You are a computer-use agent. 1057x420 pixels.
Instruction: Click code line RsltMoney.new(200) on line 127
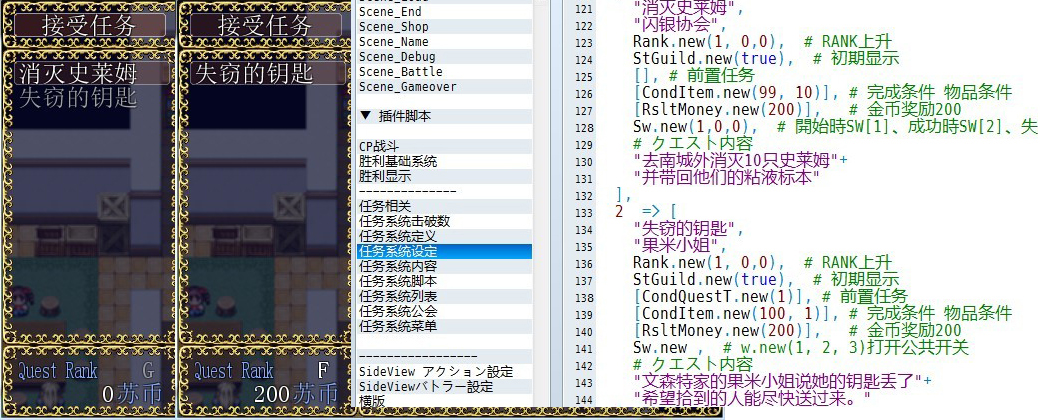727,111
